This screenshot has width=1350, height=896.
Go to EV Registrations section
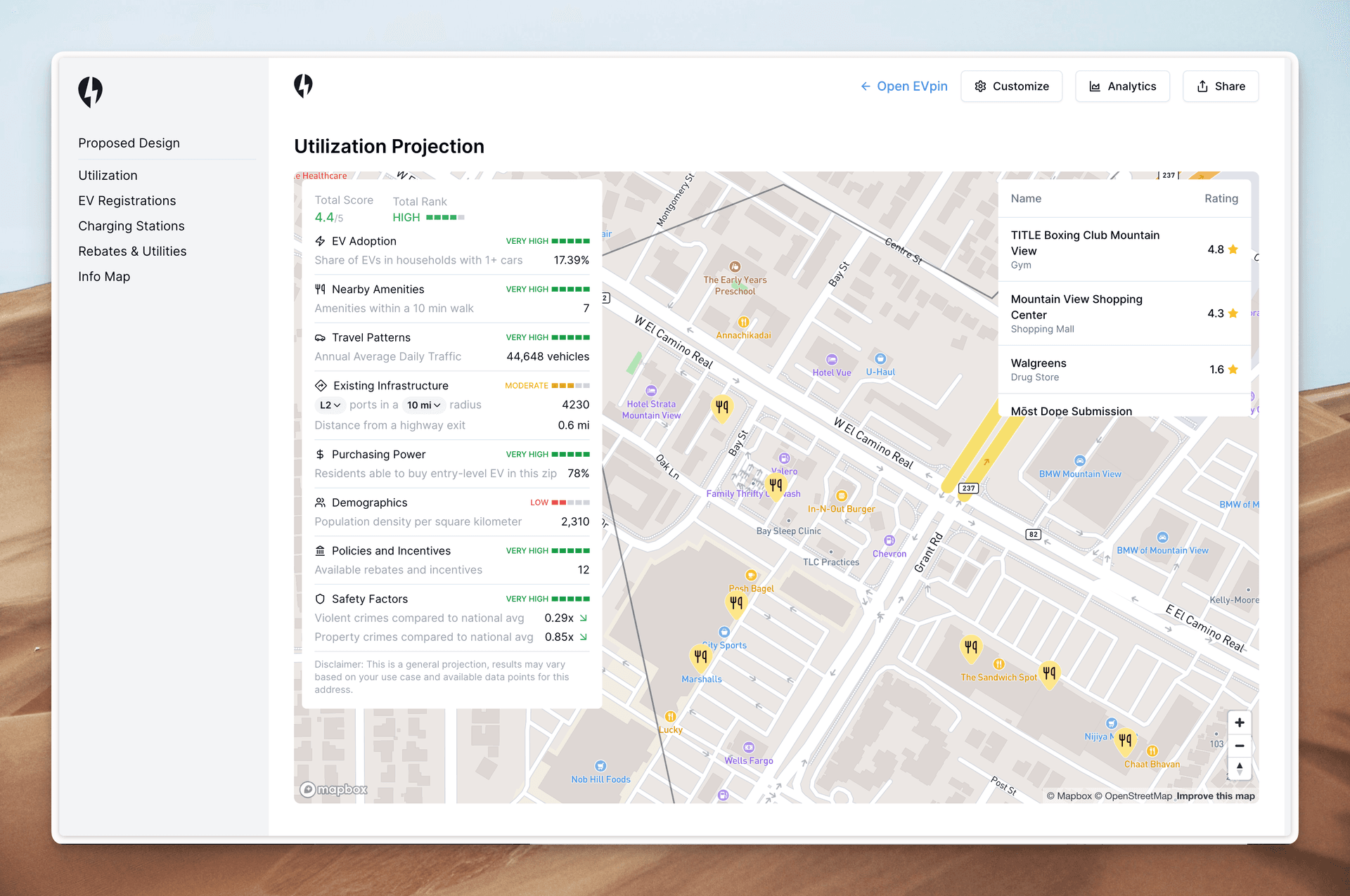[127, 200]
